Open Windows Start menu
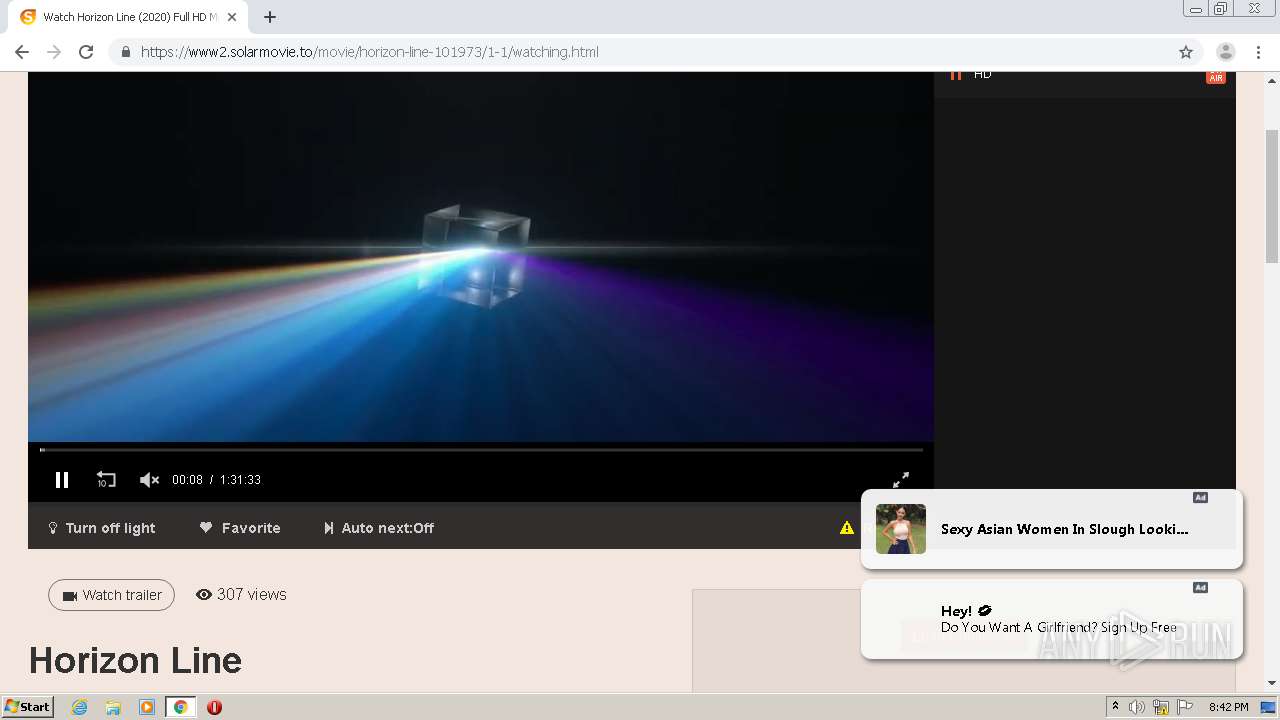1280x720 pixels. pyautogui.click(x=28, y=707)
